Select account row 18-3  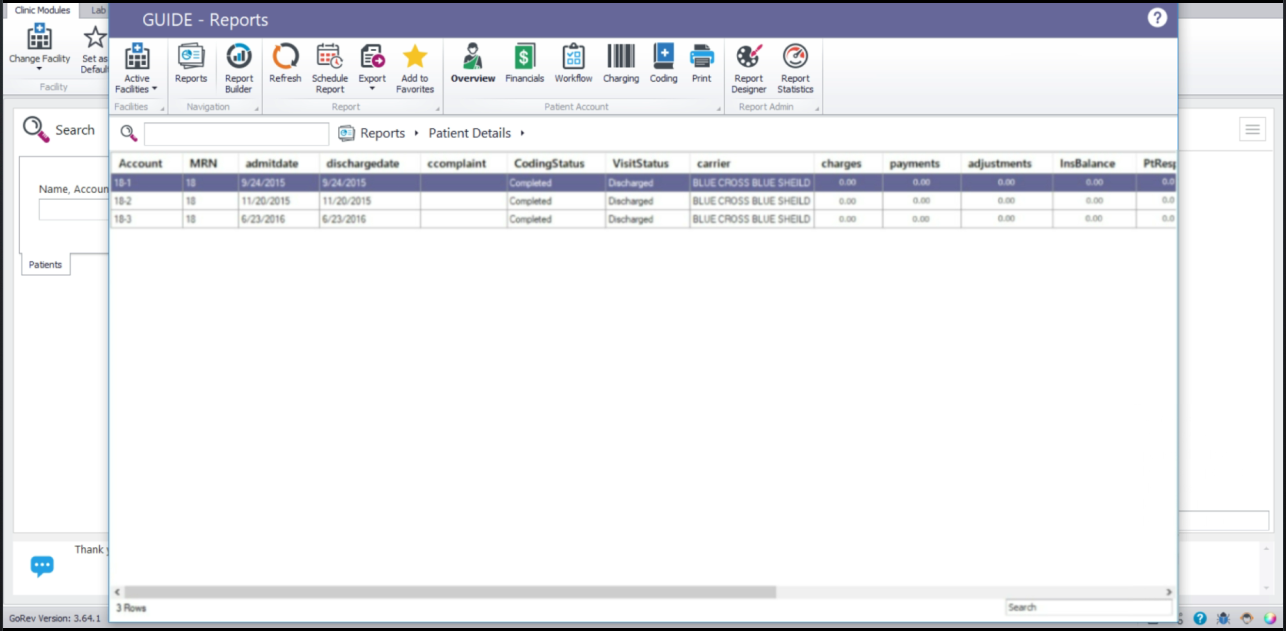643,219
